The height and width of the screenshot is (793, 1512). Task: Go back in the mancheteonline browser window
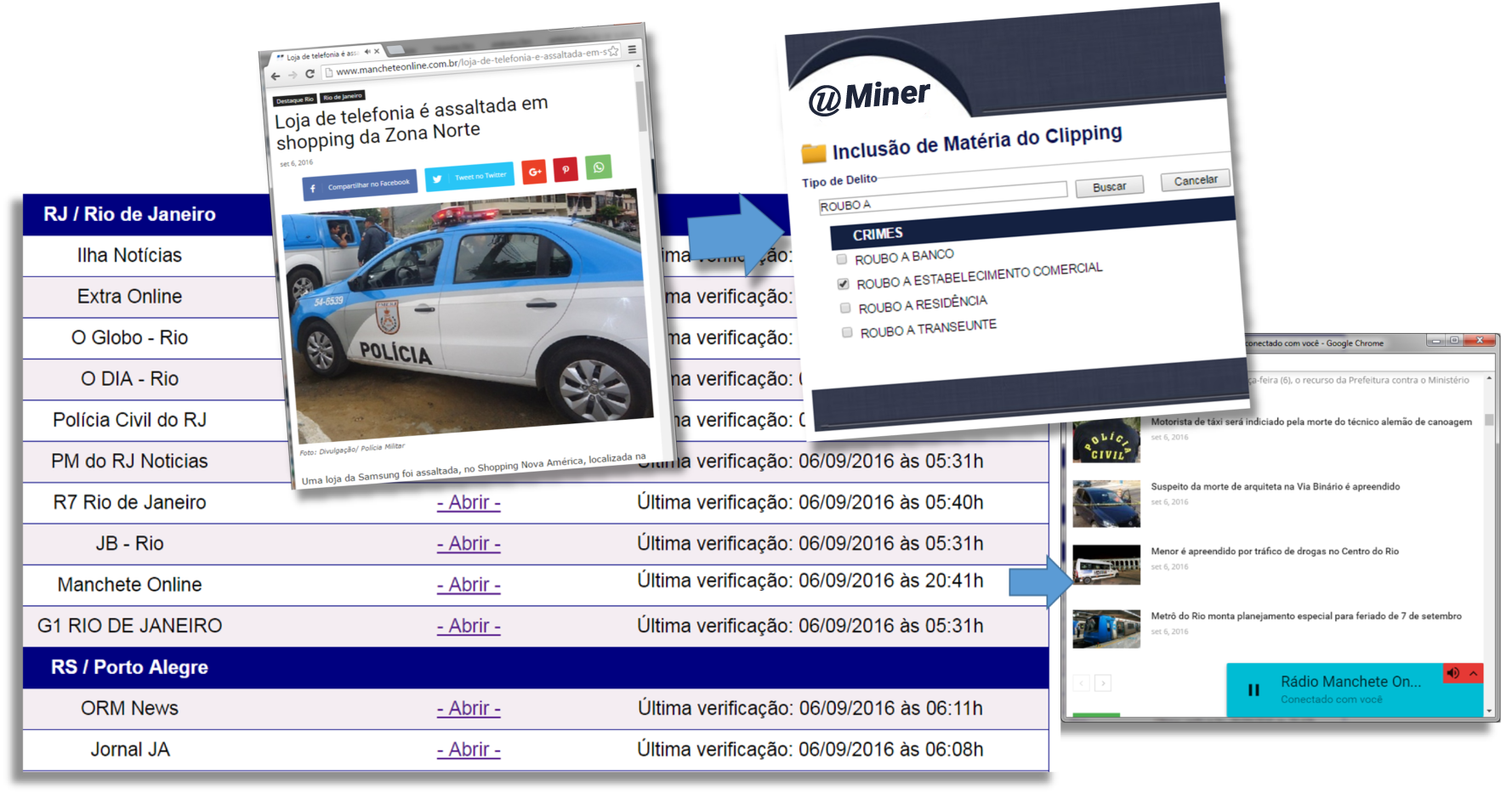[275, 76]
